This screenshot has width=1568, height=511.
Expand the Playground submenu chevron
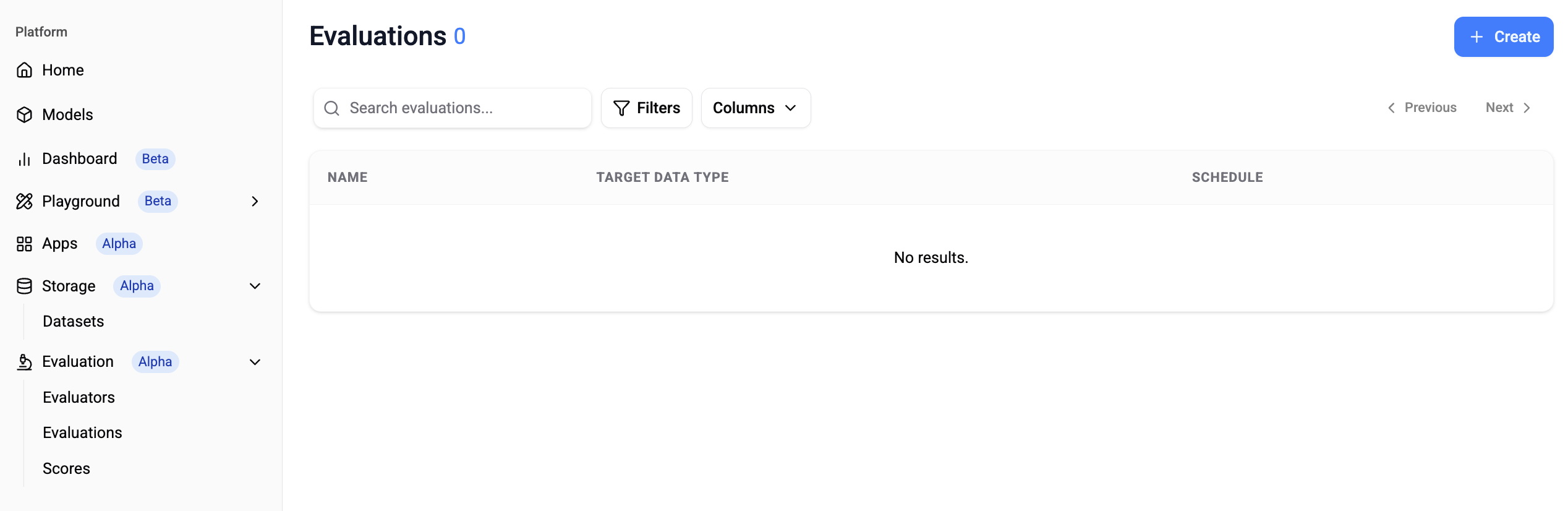click(255, 201)
